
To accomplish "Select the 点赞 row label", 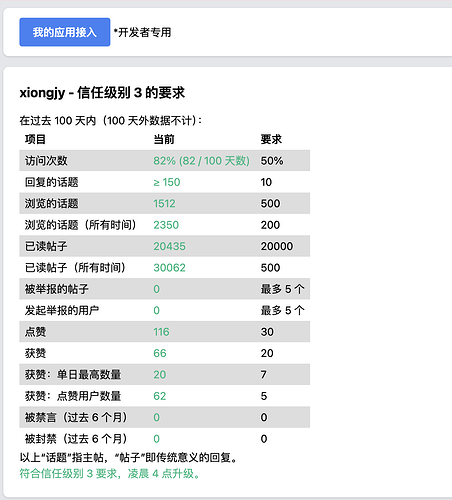I will 36,332.
